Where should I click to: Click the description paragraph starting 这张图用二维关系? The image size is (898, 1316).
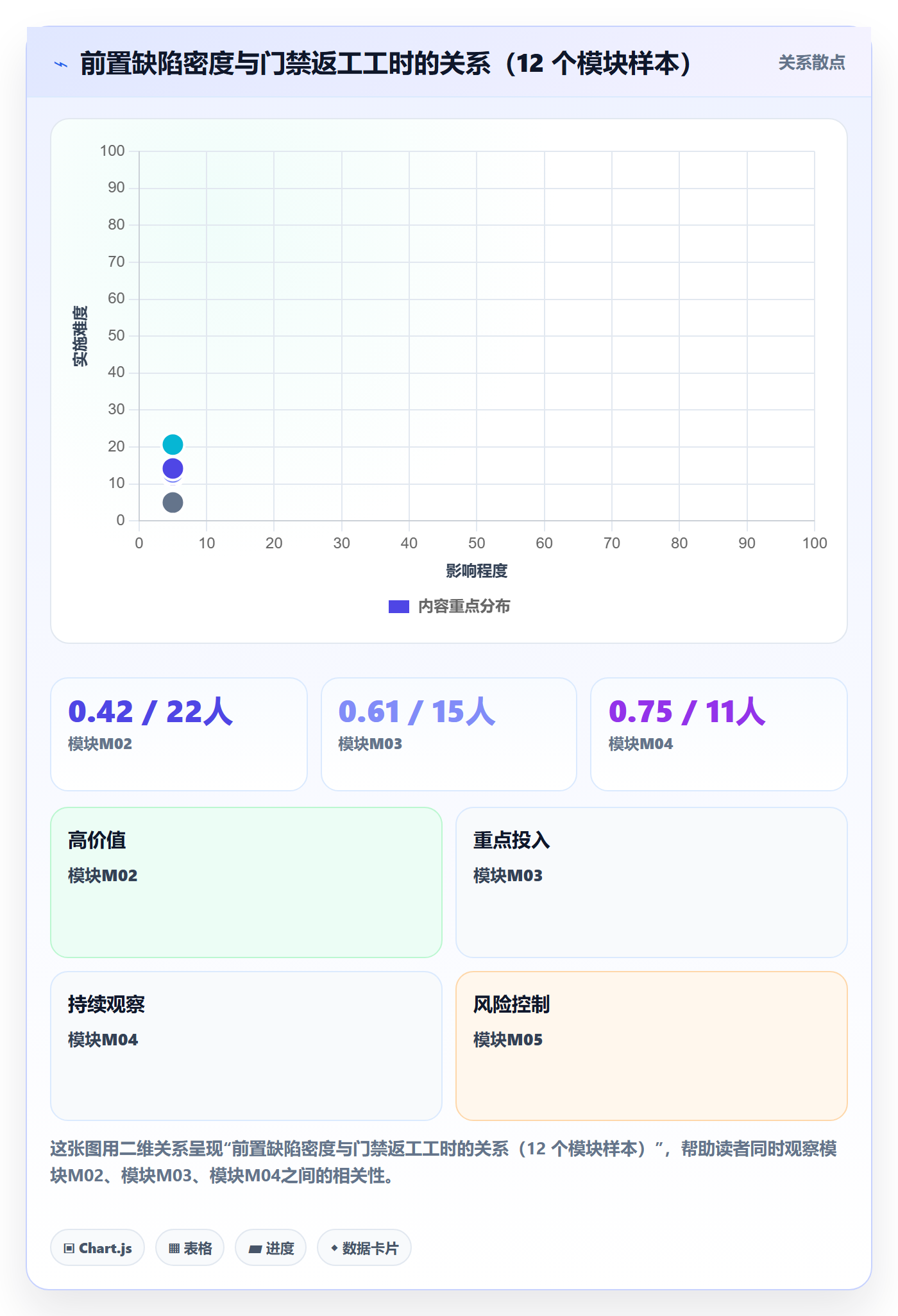(444, 1162)
